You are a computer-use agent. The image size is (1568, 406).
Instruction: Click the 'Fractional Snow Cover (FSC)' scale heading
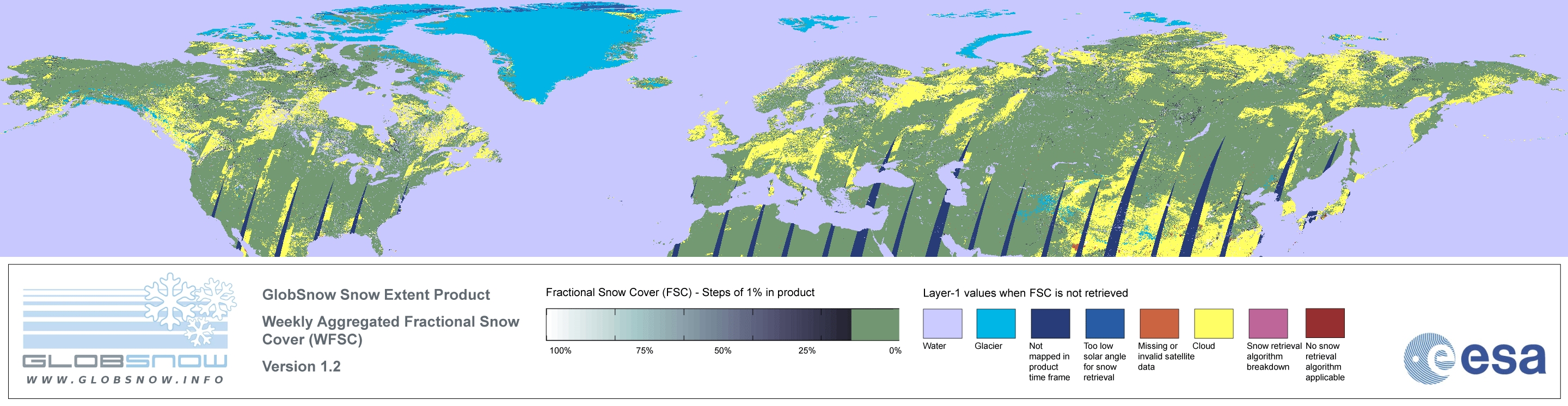[x=680, y=292]
